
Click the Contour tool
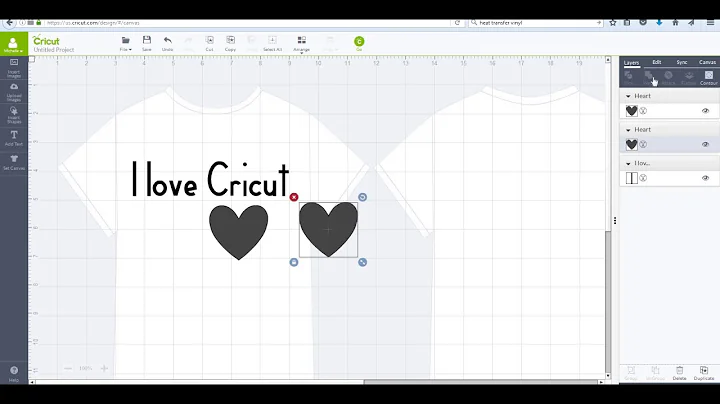709,78
